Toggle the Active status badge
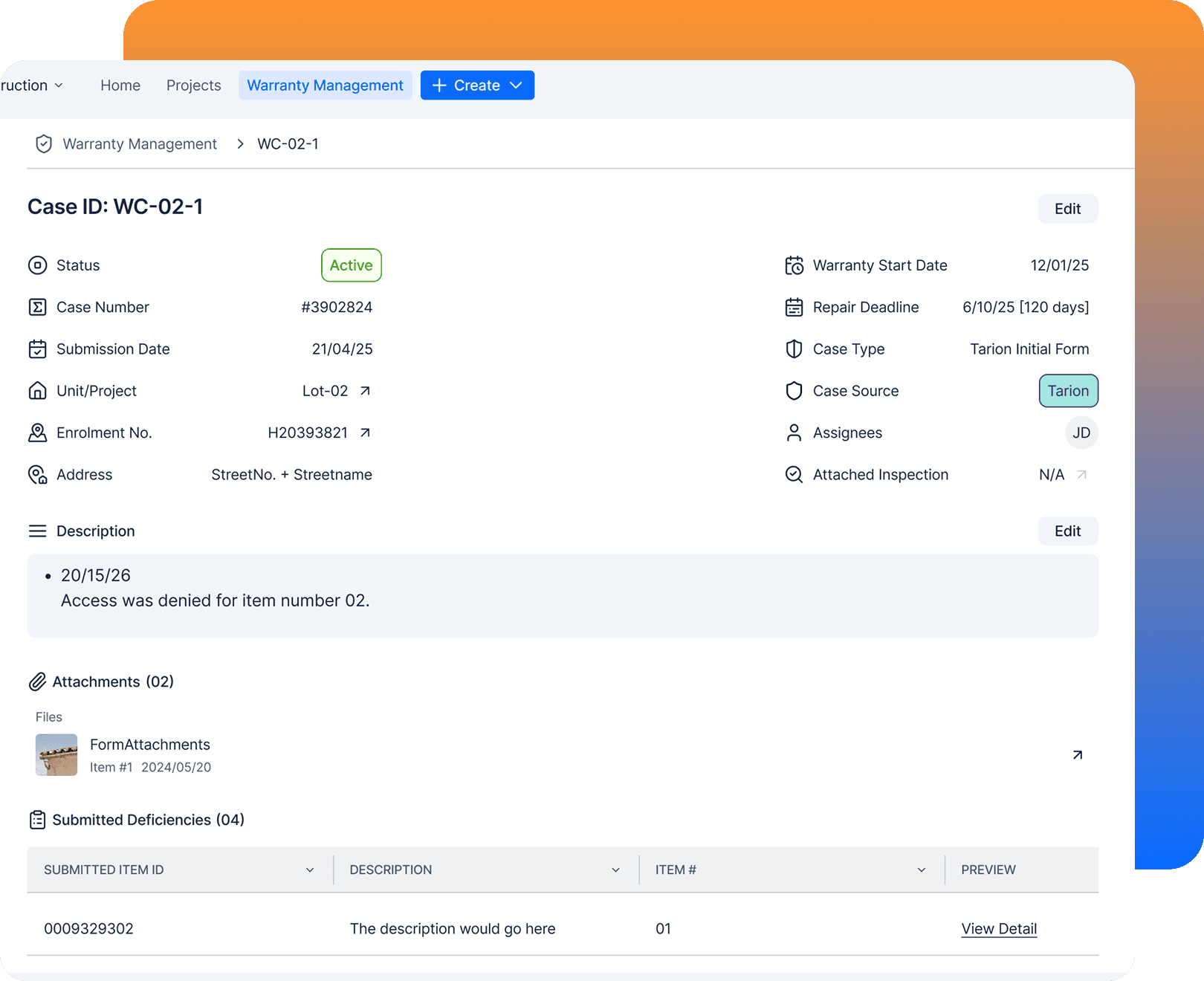The width and height of the screenshot is (1204, 981). (351, 265)
